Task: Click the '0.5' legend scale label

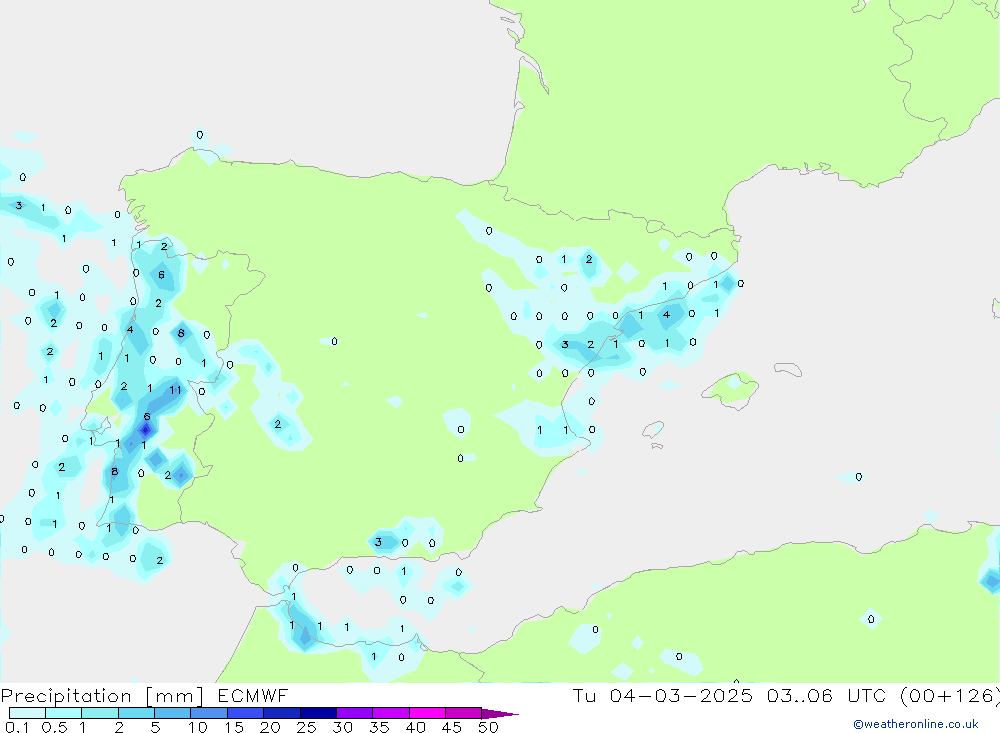Action: pos(54,727)
